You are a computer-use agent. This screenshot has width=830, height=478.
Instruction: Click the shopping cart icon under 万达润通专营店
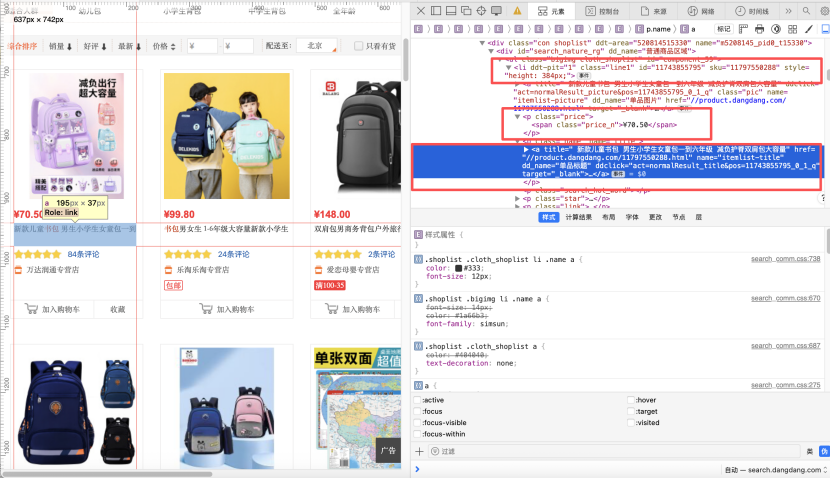tap(31, 309)
